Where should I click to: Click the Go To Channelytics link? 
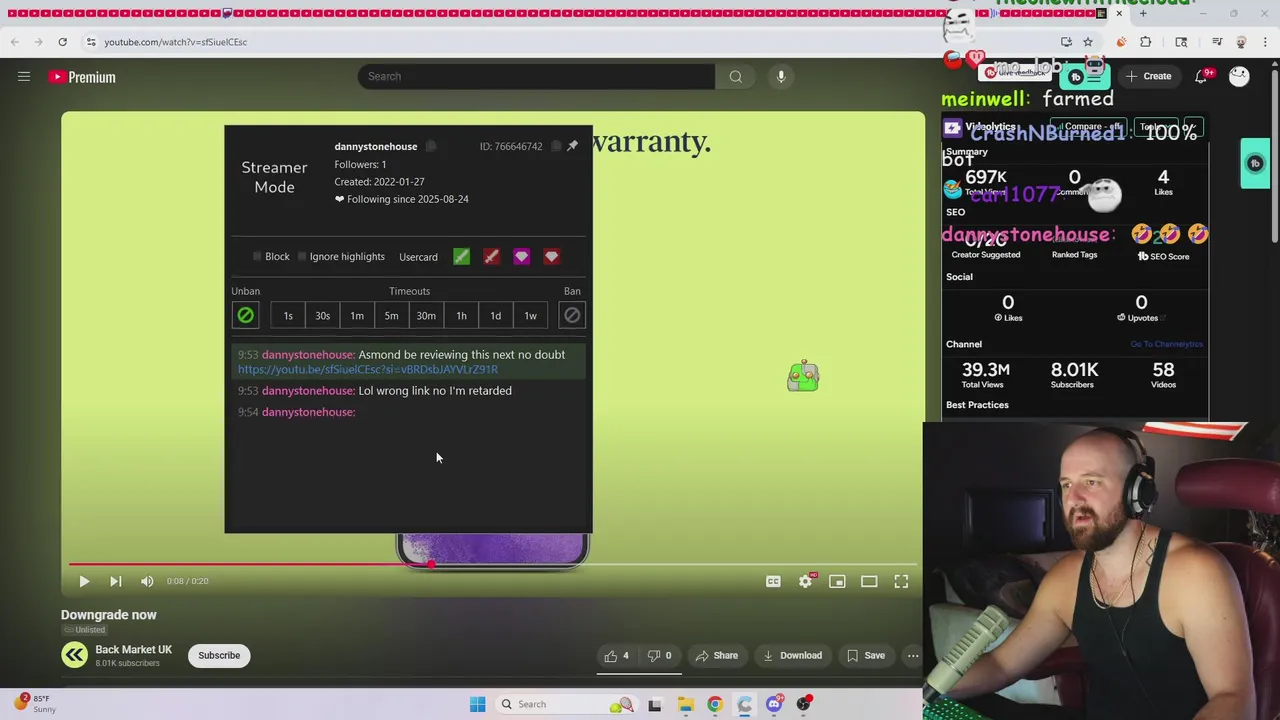[x=1166, y=344]
